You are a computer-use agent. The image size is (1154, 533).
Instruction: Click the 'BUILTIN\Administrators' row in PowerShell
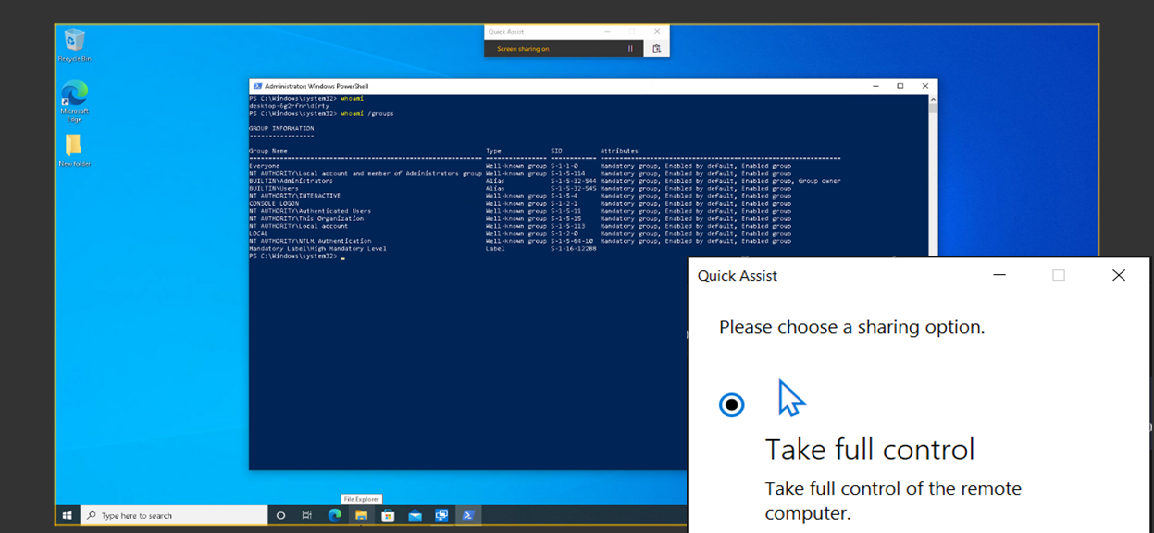click(x=545, y=180)
